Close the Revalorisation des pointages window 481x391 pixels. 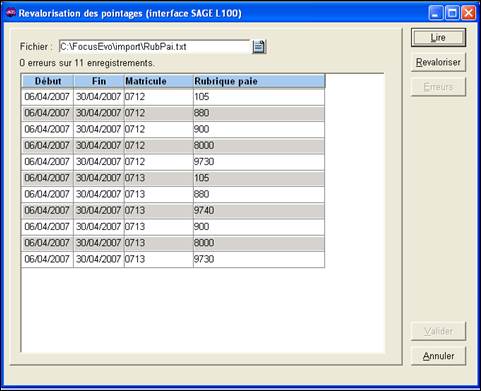coord(468,13)
